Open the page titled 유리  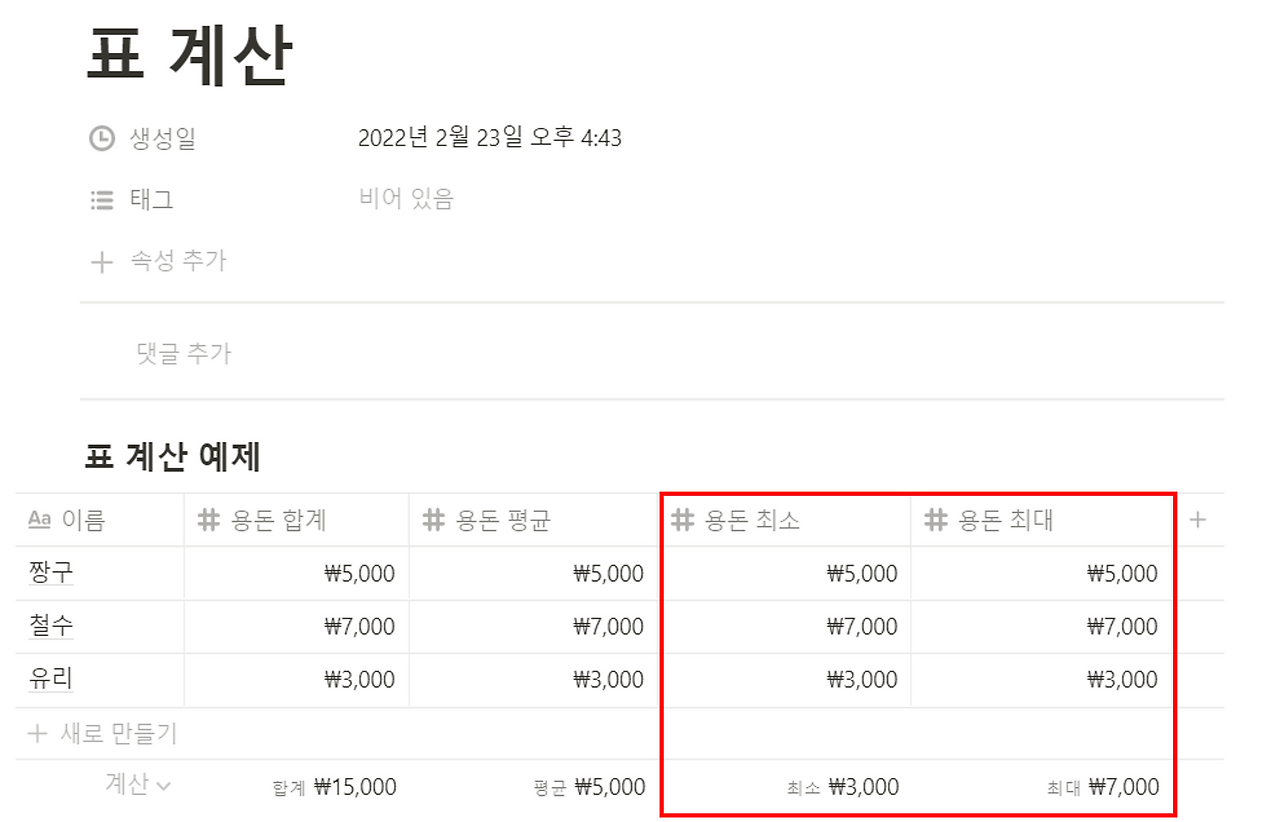50,679
